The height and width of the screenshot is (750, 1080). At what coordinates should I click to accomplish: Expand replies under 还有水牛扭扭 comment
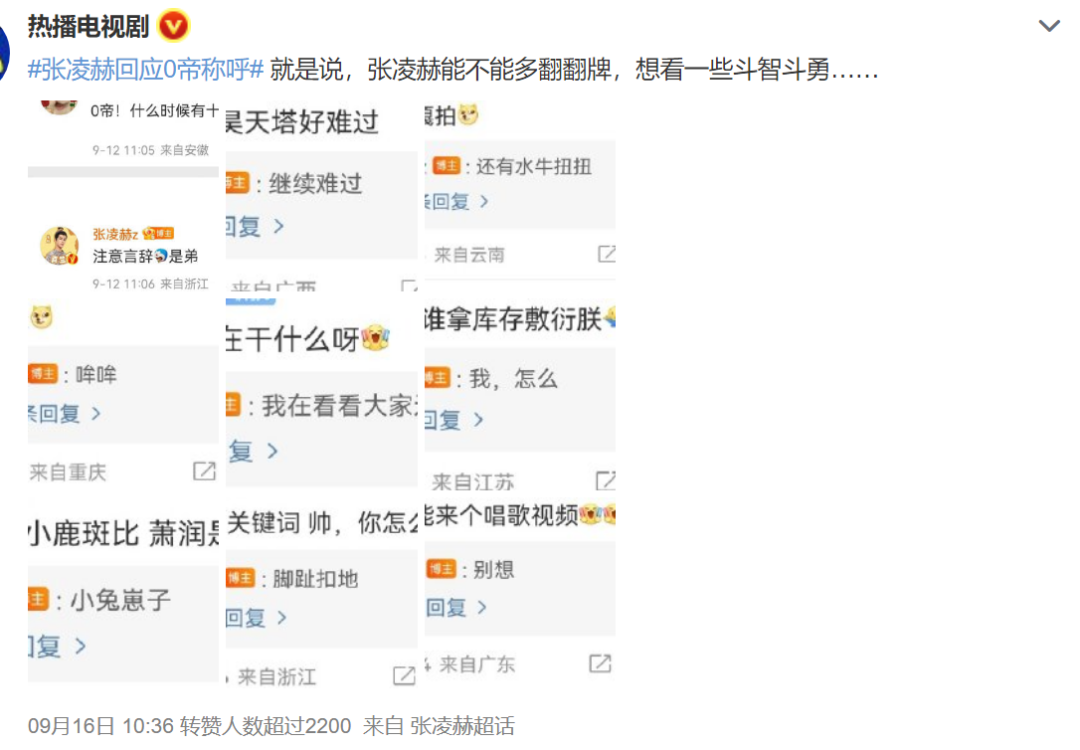click(x=457, y=201)
